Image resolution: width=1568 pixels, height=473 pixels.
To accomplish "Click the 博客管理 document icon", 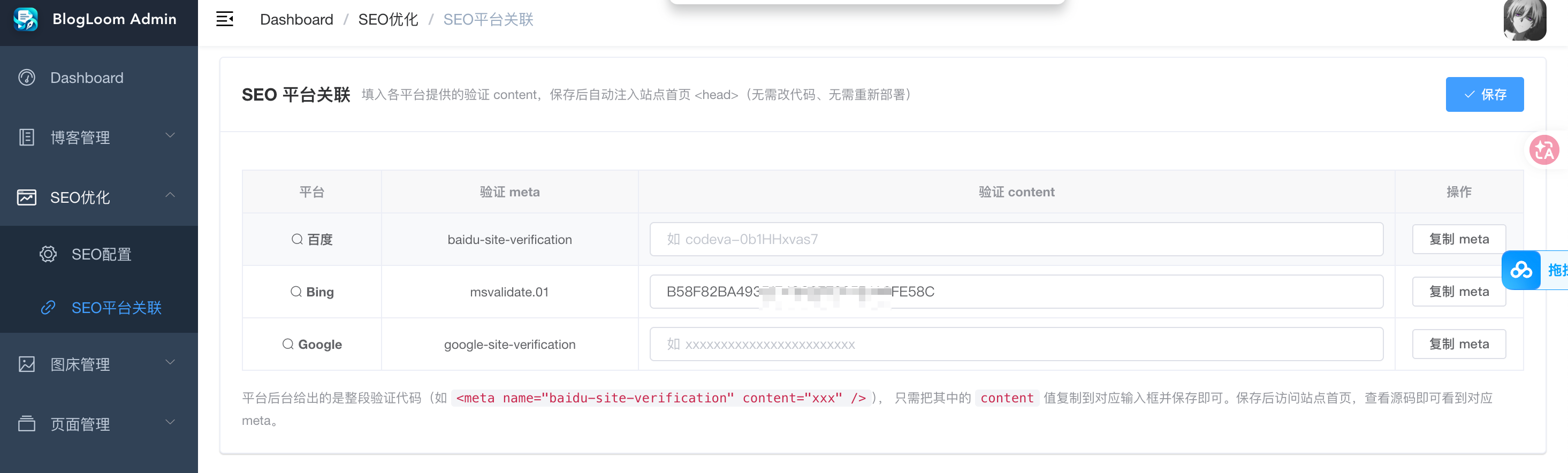I will tap(27, 138).
